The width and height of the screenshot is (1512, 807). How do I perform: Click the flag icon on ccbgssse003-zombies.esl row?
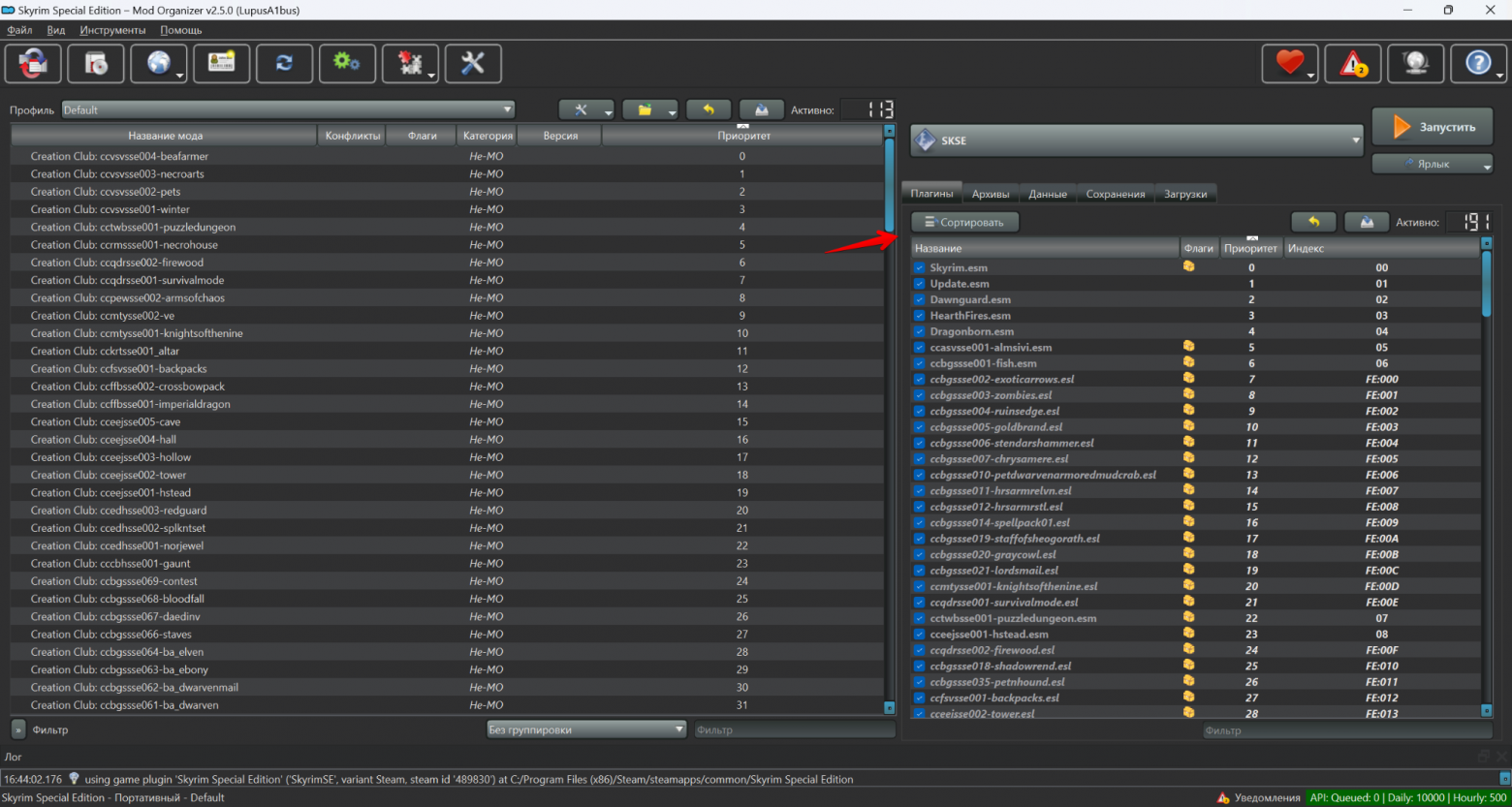pyautogui.click(x=1188, y=394)
